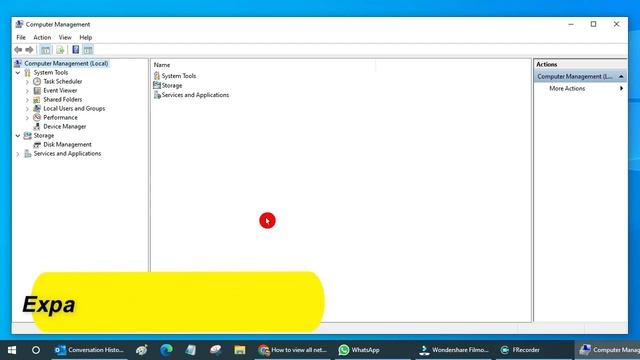
Task: Click the Event Viewer icon in tree
Action: point(37,91)
